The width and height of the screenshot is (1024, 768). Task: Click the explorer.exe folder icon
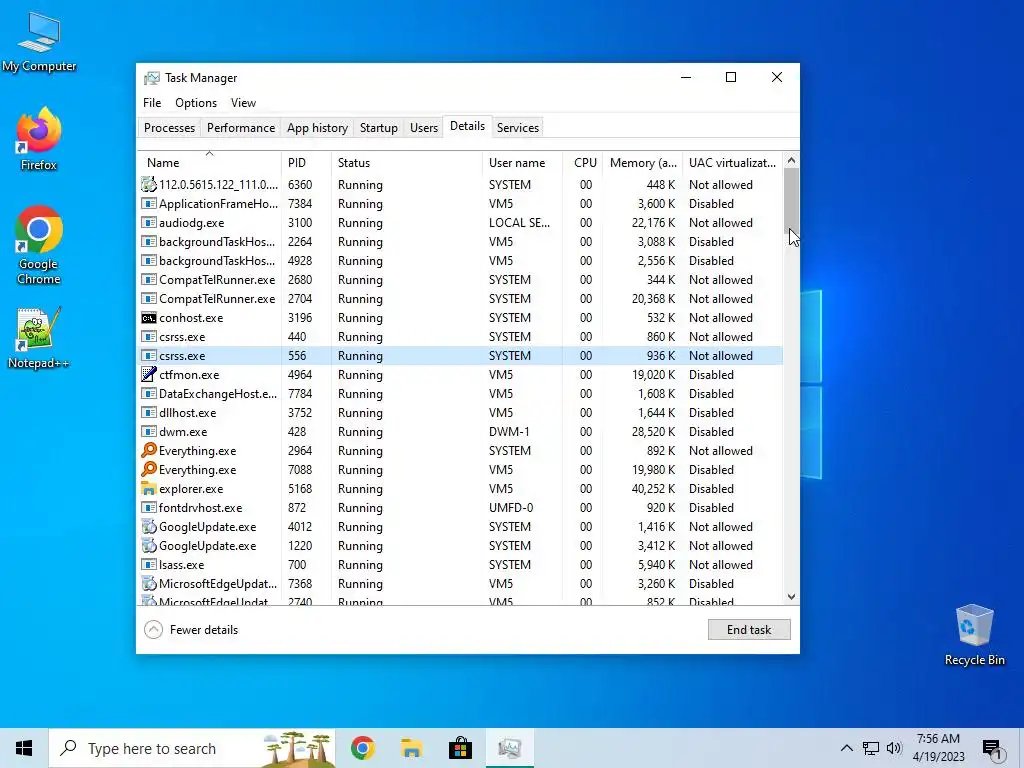point(149,488)
